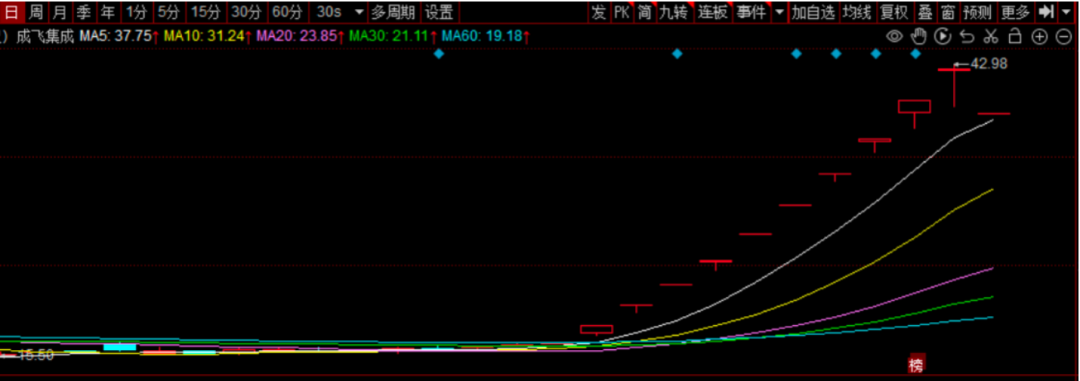
Task: Open the dropdown arrow beside 30s
Action: pos(359,12)
